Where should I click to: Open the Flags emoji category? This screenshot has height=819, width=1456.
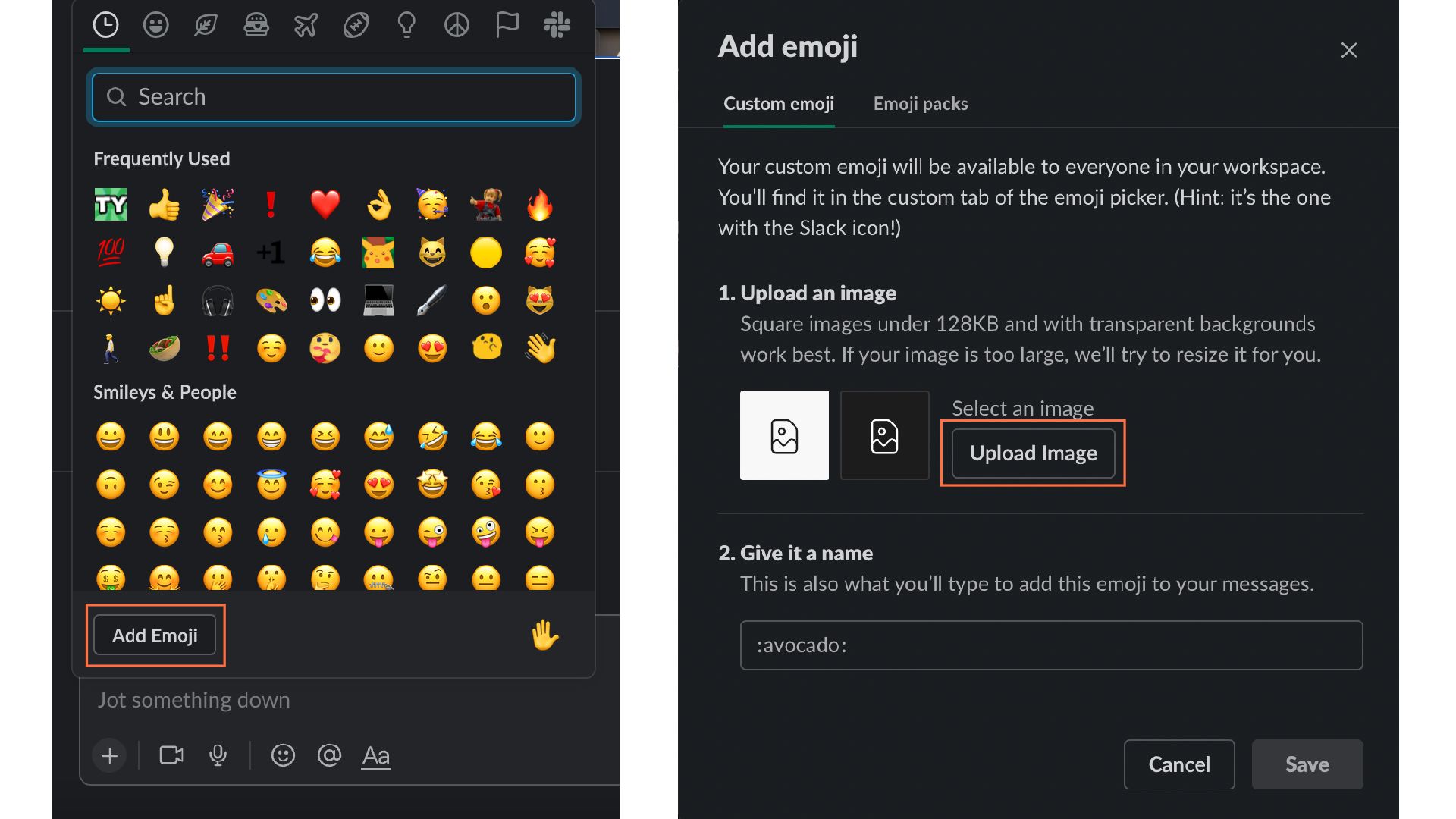click(507, 25)
